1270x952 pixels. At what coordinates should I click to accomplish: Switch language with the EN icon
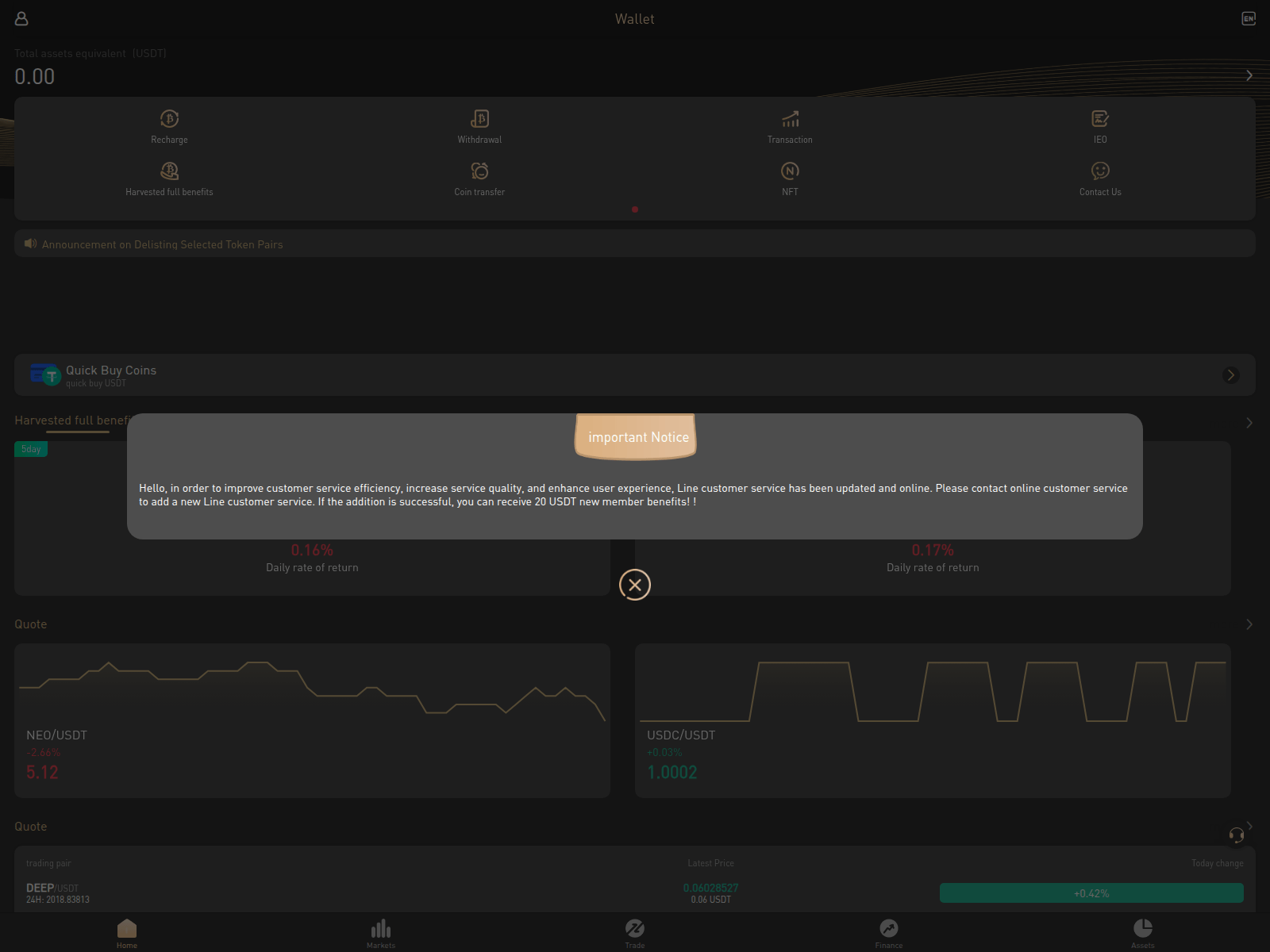(x=1249, y=18)
